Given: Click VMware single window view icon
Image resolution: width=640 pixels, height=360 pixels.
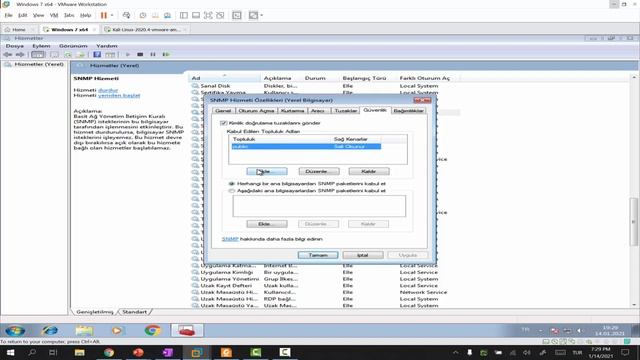Looking at the screenshot, I should click(196, 15).
